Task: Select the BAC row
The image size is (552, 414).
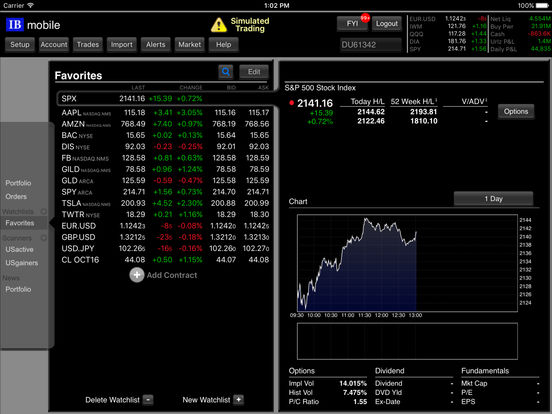Action: point(165,135)
